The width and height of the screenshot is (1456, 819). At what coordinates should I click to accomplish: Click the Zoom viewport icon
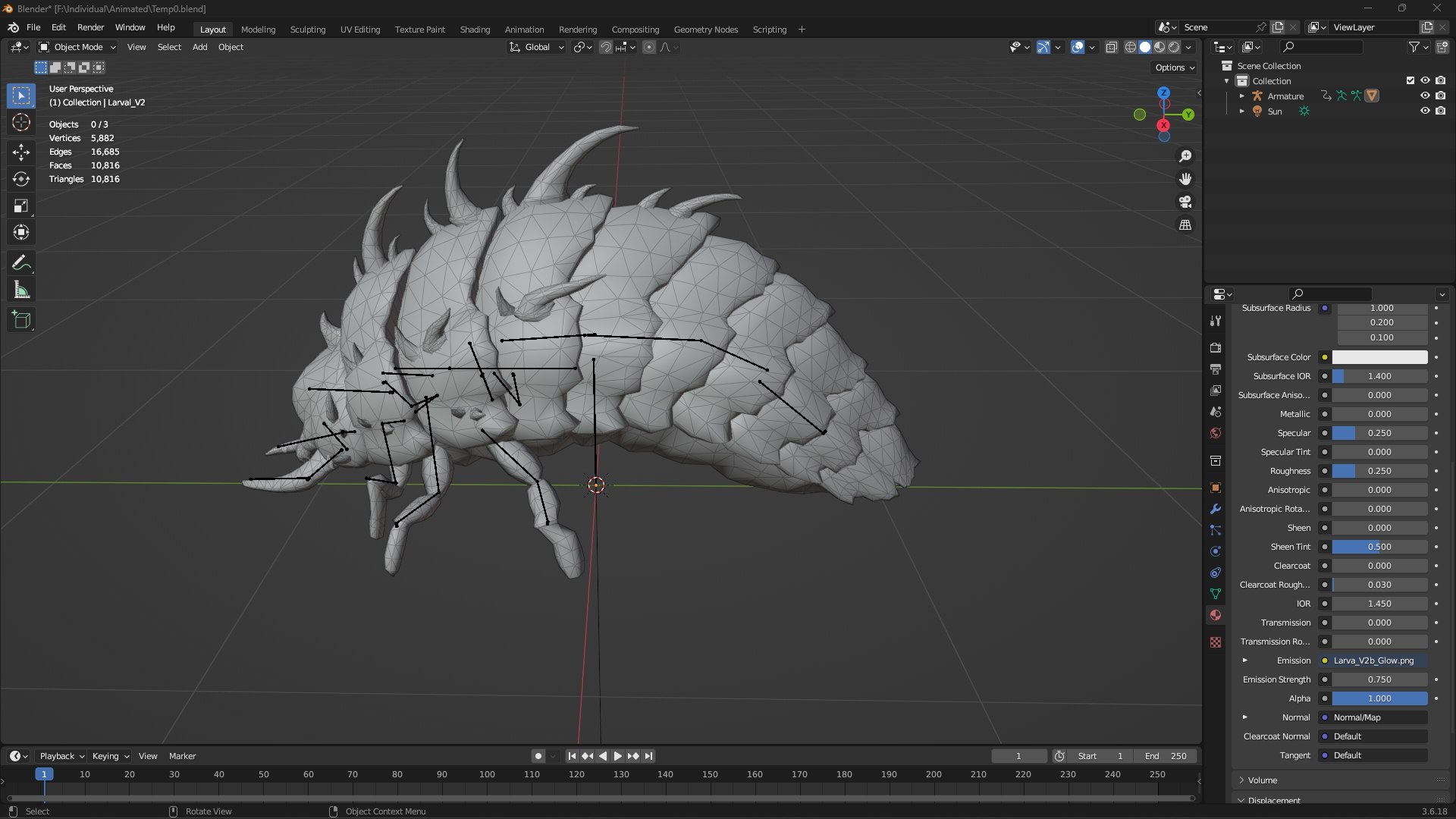[x=1185, y=156]
